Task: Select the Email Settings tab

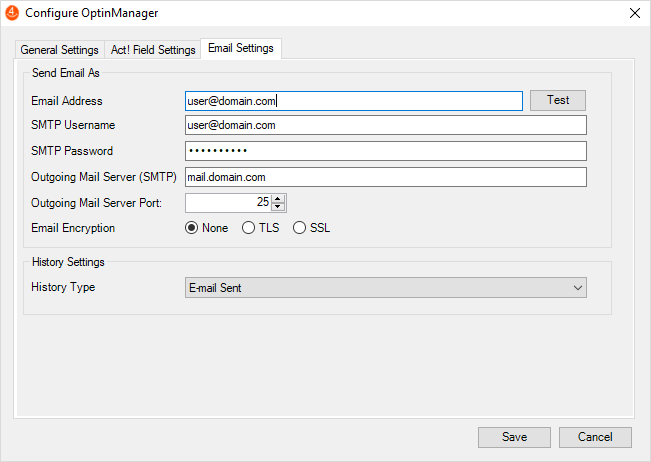Action: pos(241,48)
